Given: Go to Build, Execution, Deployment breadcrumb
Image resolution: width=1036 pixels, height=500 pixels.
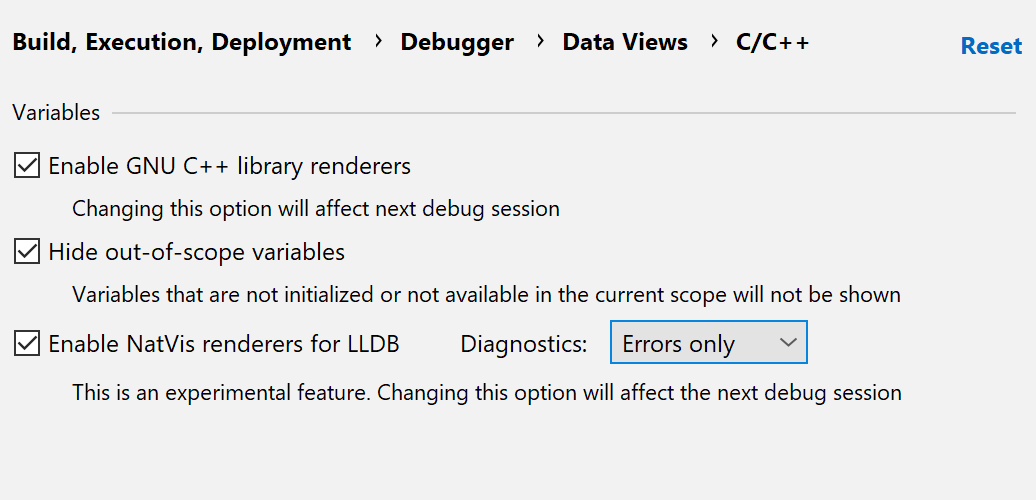Looking at the screenshot, I should click(182, 42).
